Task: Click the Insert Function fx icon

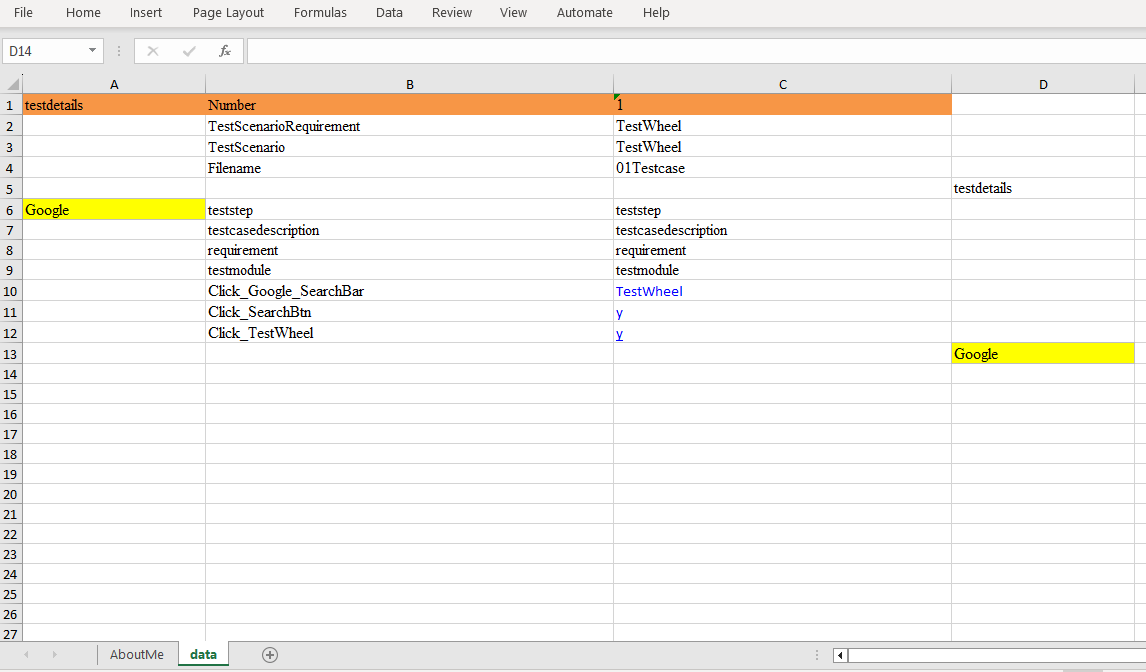Action: (x=225, y=51)
